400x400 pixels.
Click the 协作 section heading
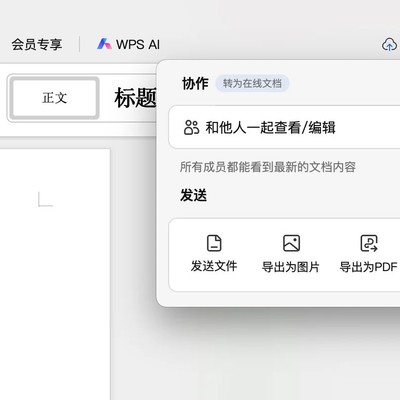[195, 83]
